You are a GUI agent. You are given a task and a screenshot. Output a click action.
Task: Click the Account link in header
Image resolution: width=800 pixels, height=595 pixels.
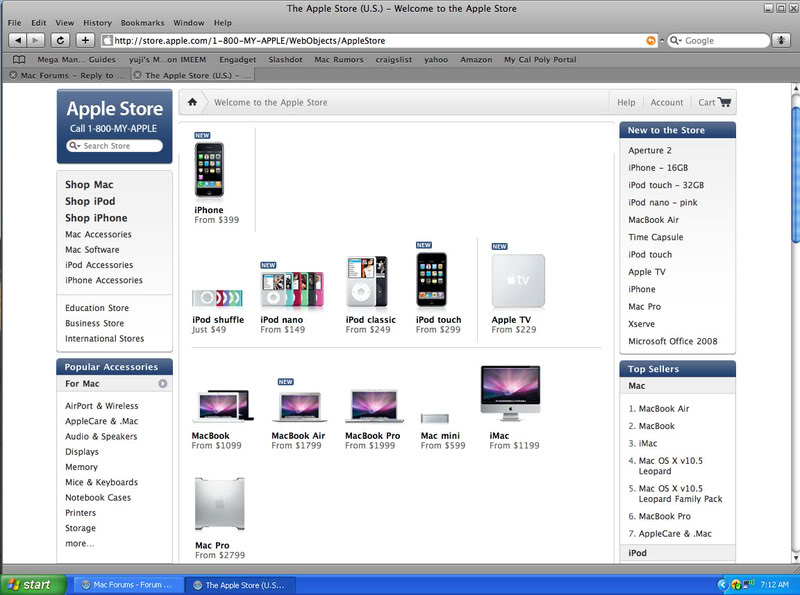click(666, 102)
